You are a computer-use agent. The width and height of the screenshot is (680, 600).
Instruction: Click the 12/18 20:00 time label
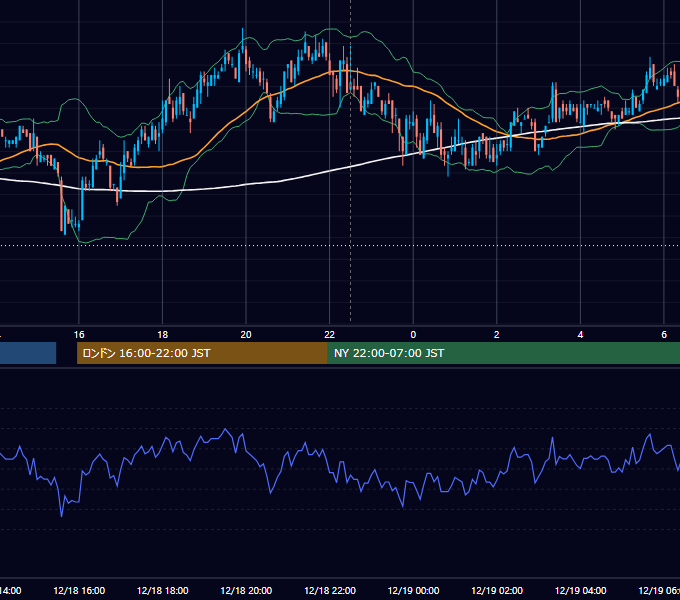click(246, 590)
